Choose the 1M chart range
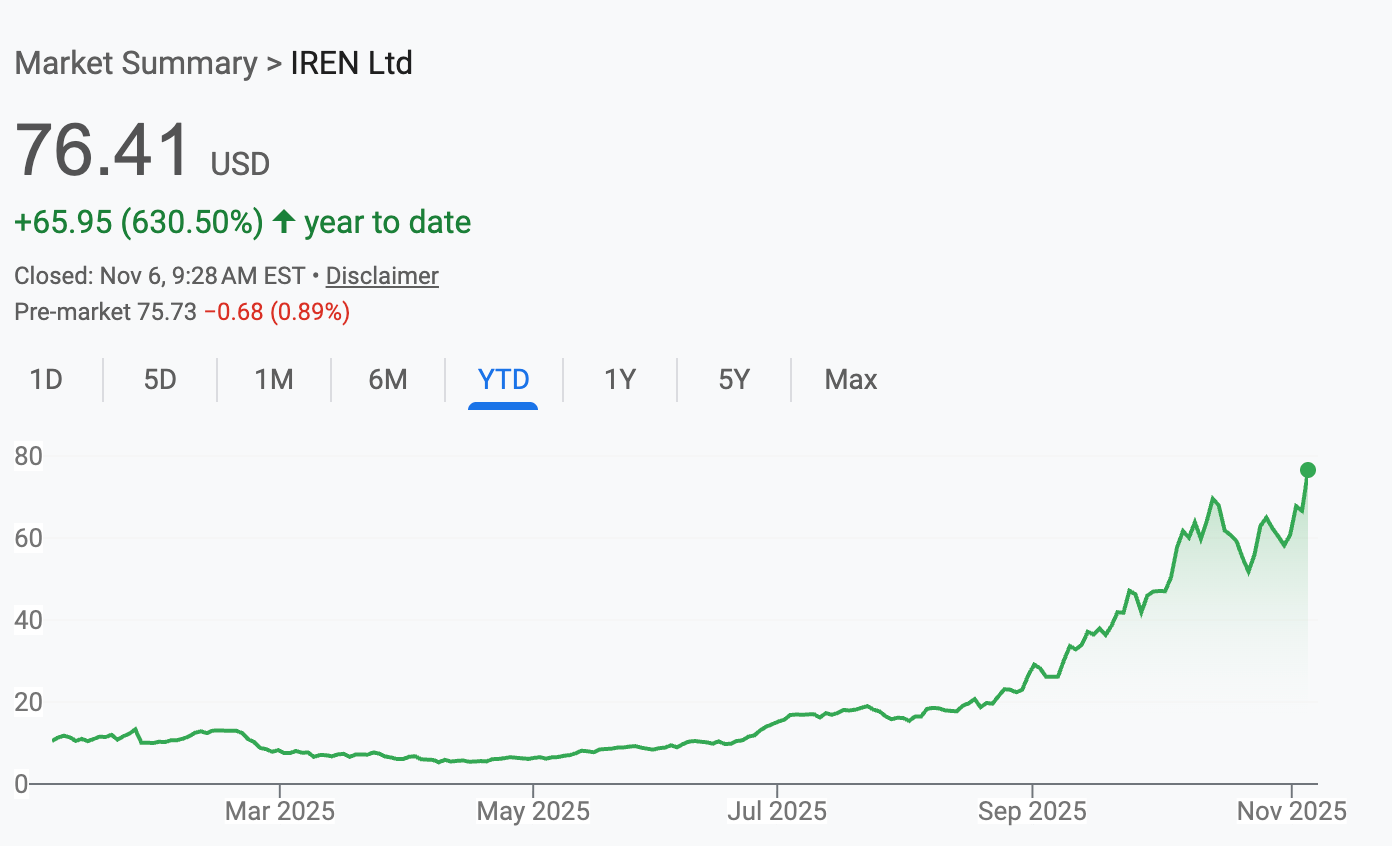Viewport: 1392px width, 846px height. click(274, 380)
